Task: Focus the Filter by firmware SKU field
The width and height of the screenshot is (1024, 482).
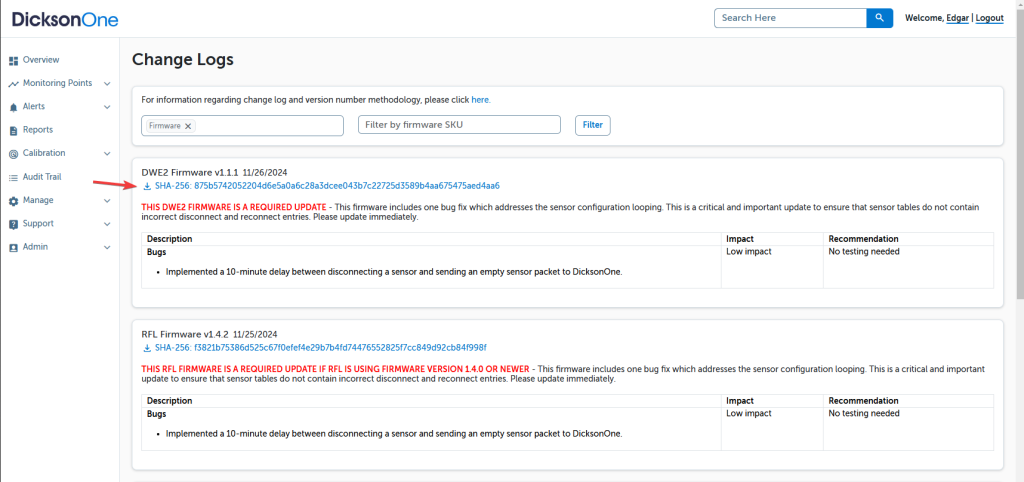Action: click(459, 125)
